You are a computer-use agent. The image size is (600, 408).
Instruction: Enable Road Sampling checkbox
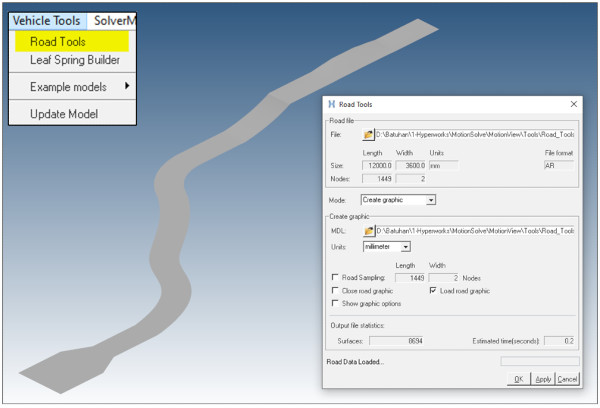point(335,277)
